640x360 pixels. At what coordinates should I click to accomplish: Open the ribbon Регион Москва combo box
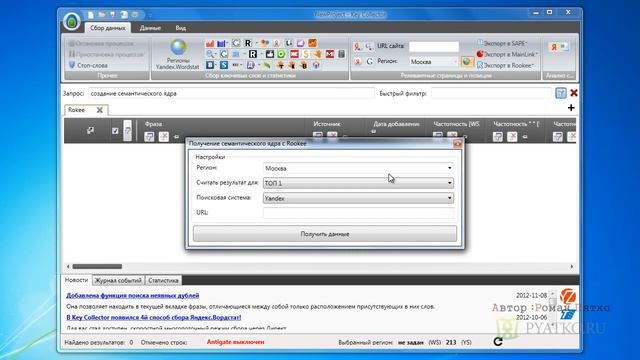434,62
